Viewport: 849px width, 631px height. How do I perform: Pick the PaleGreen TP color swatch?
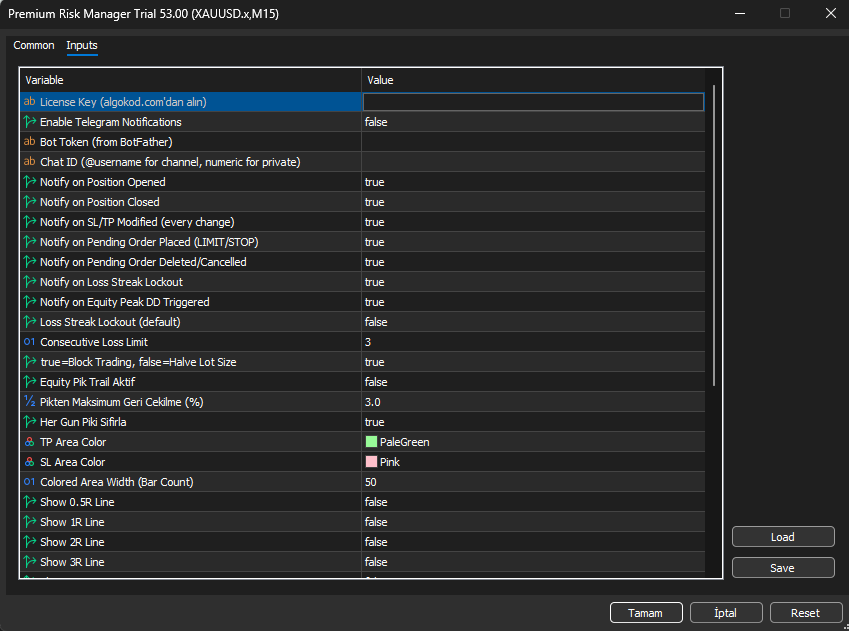tap(371, 442)
